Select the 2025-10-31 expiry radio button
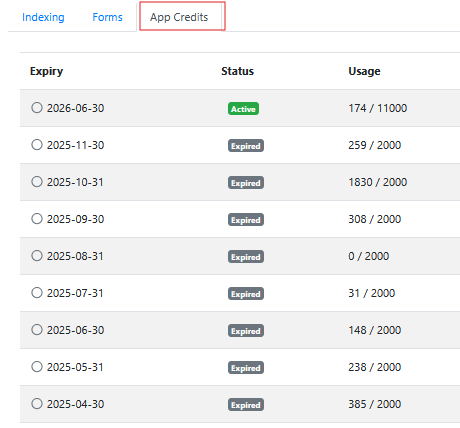Screen dimensions: 460x428 37,182
